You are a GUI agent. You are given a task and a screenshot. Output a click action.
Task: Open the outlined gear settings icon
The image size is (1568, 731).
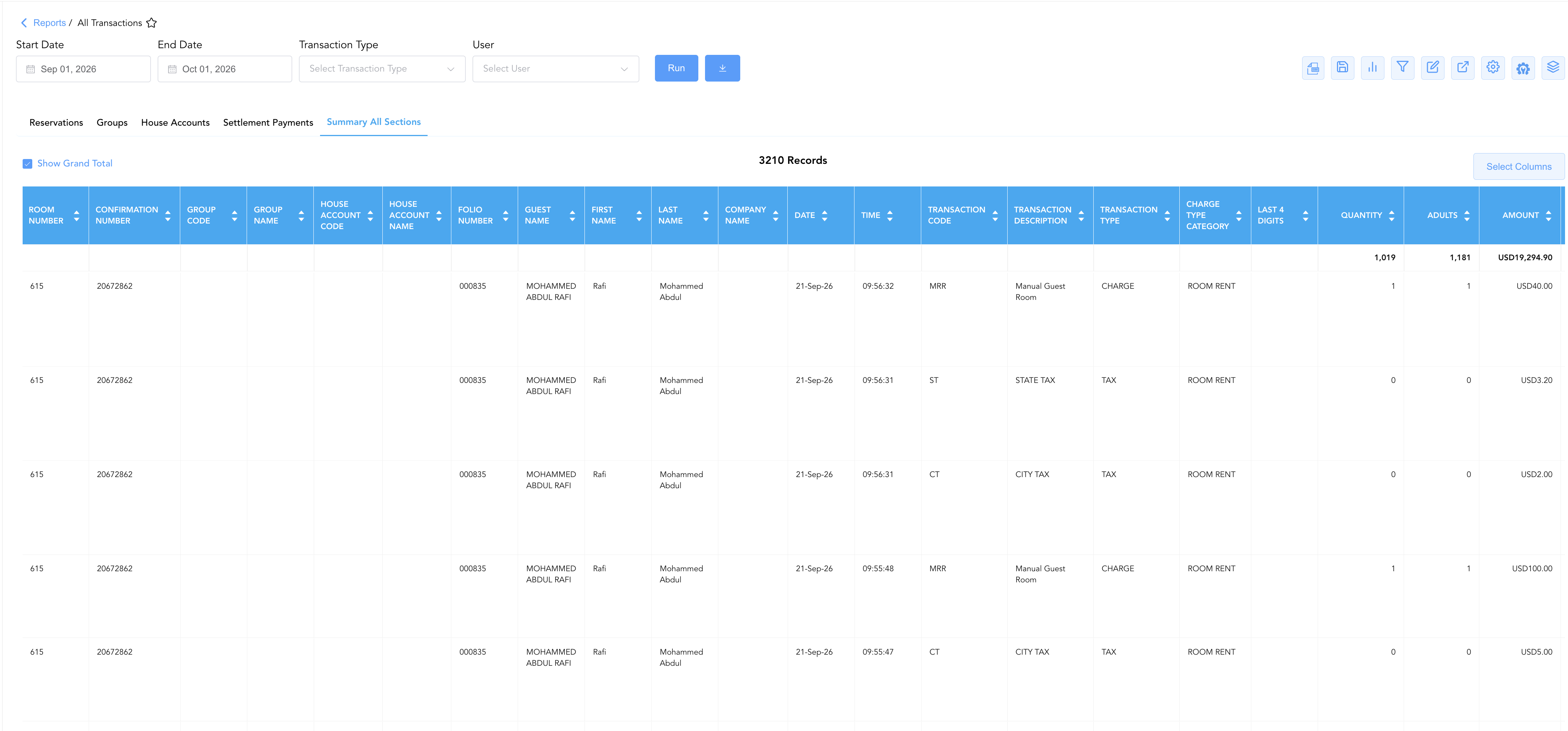(x=1493, y=67)
